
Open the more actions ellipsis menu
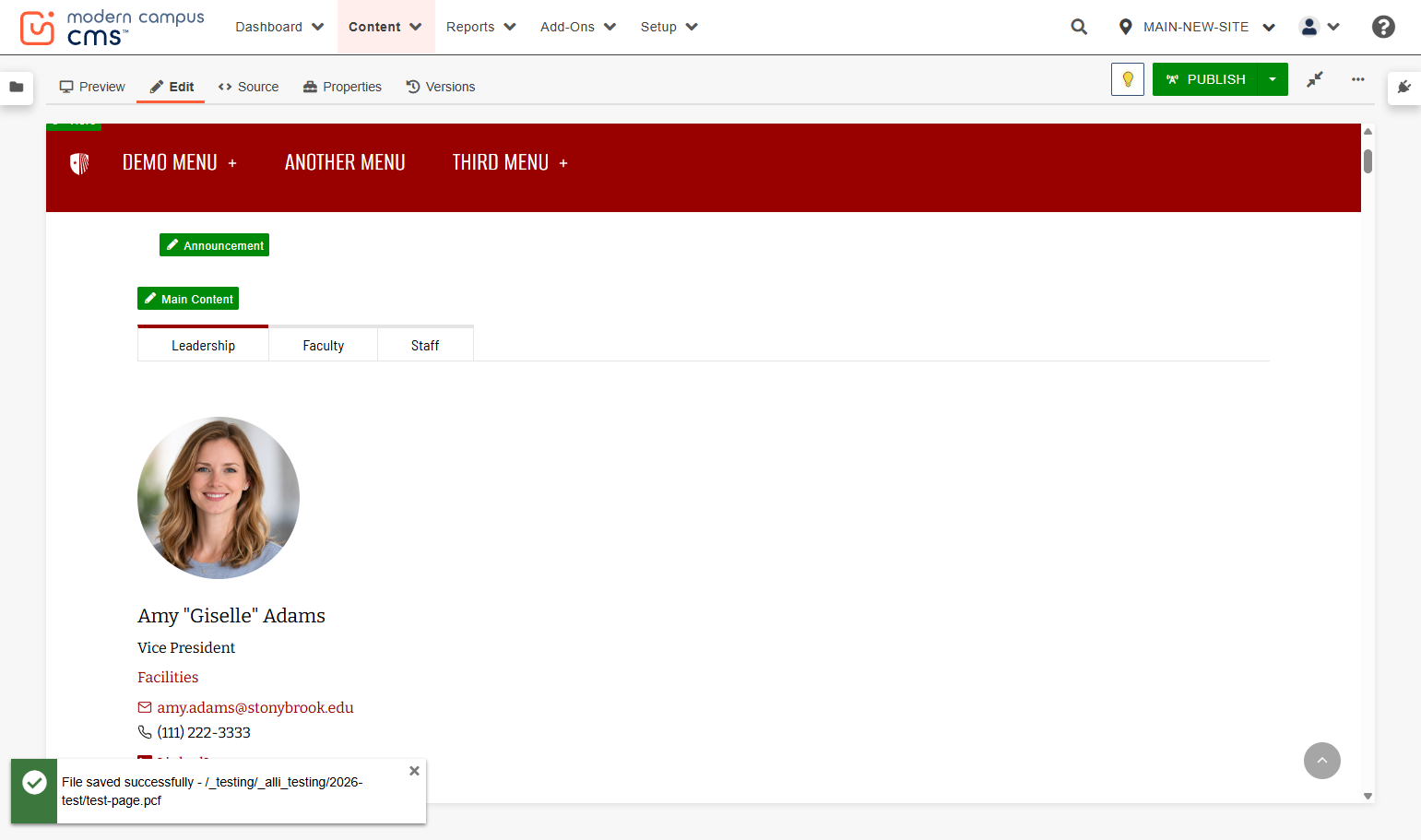point(1358,79)
